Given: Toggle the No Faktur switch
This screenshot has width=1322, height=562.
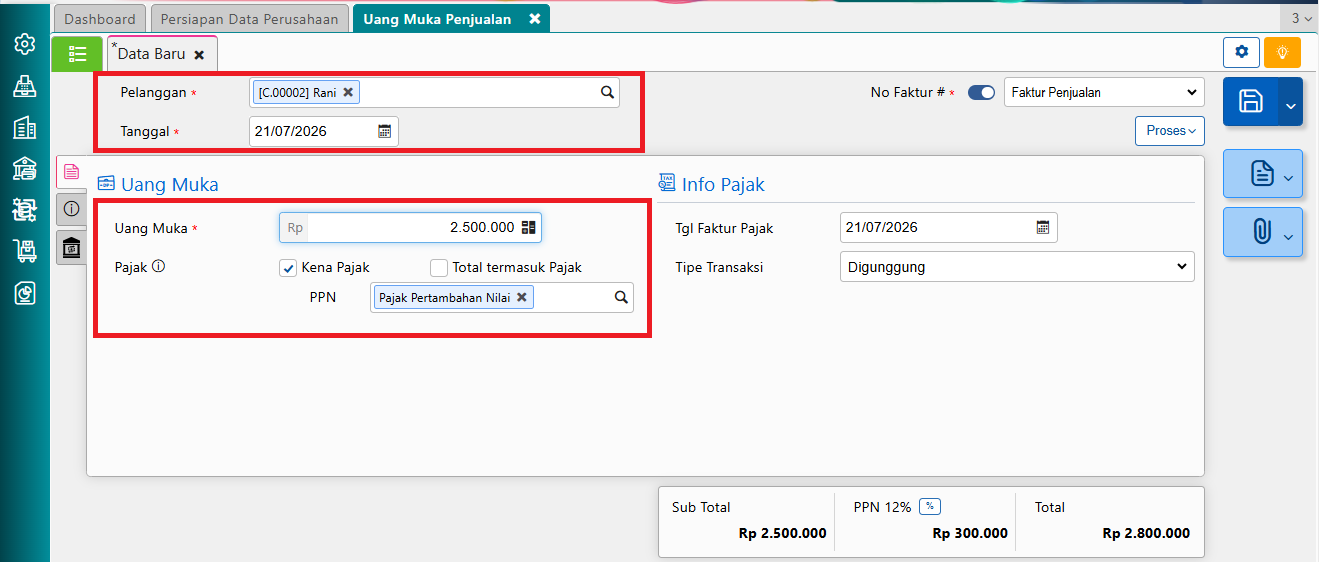Looking at the screenshot, I should pyautogui.click(x=981, y=92).
